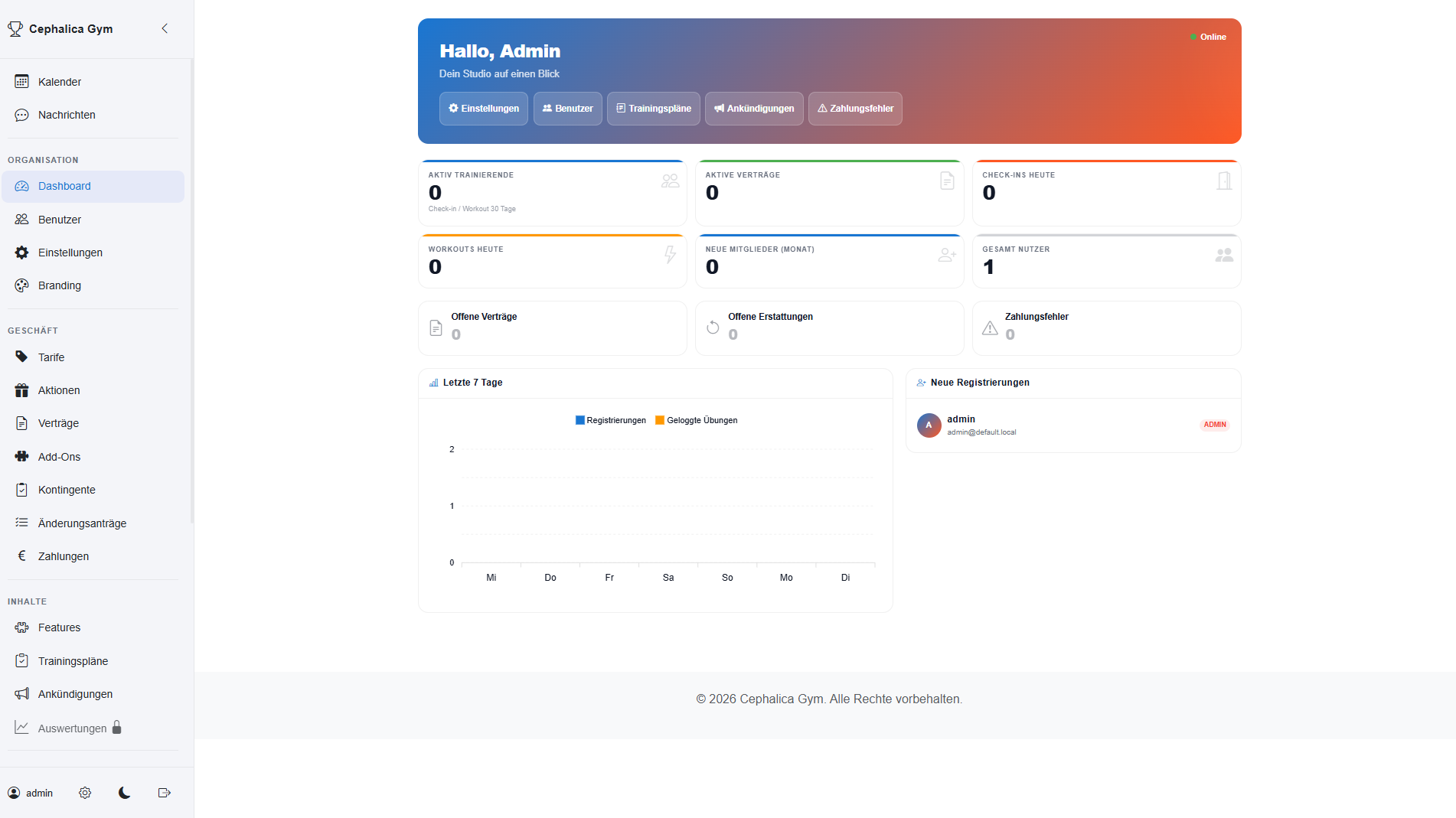
Task: Click the Zahlungsfehler button in the banner
Action: [x=855, y=109]
